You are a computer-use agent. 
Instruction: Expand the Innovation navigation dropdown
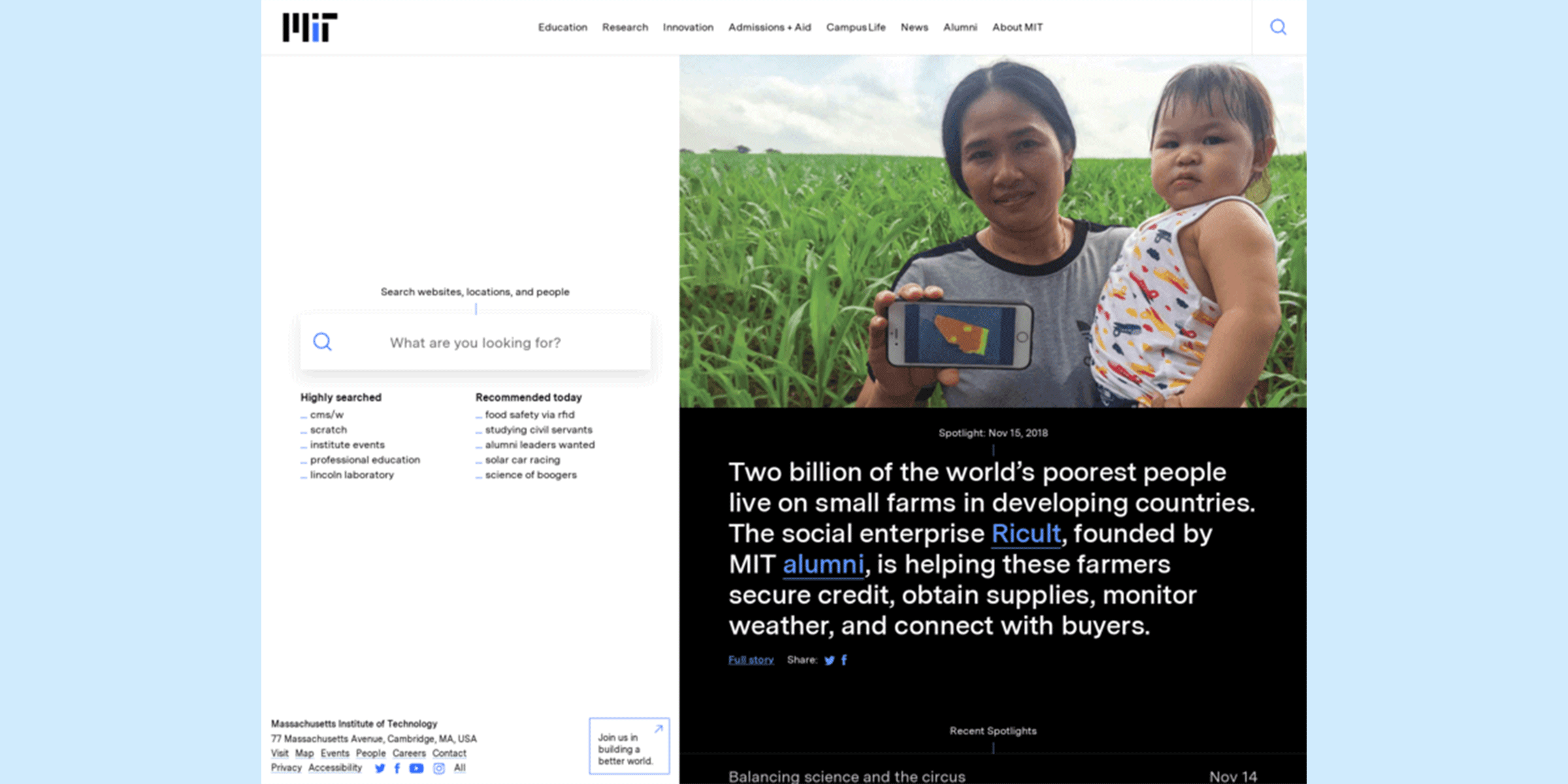pos(688,27)
